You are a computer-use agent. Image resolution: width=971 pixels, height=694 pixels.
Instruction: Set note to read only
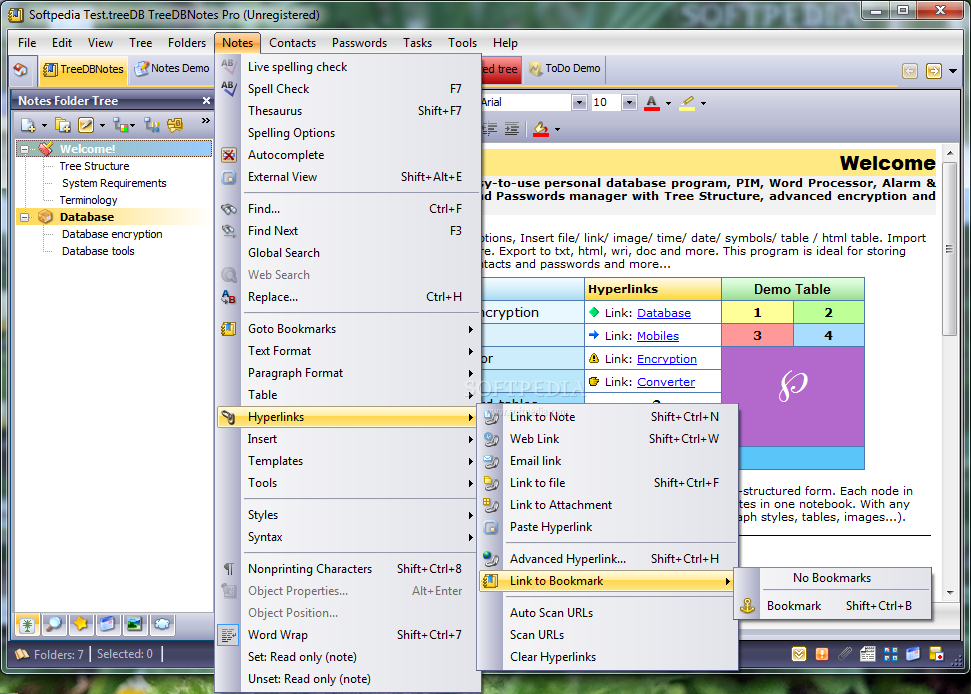pos(349,657)
